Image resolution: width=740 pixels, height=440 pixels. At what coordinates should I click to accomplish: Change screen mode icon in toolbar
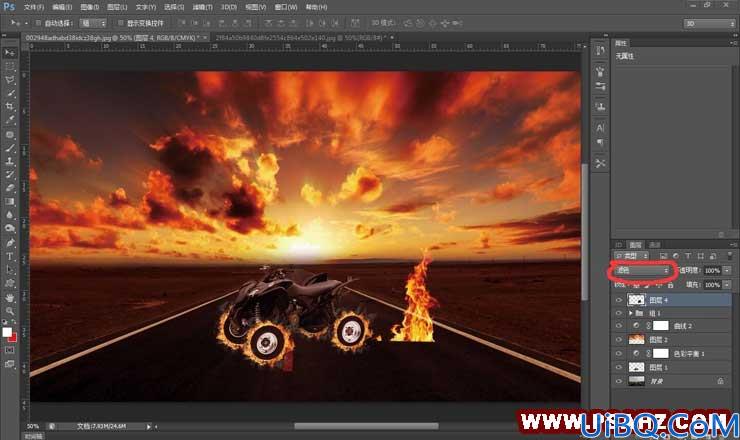click(9, 364)
